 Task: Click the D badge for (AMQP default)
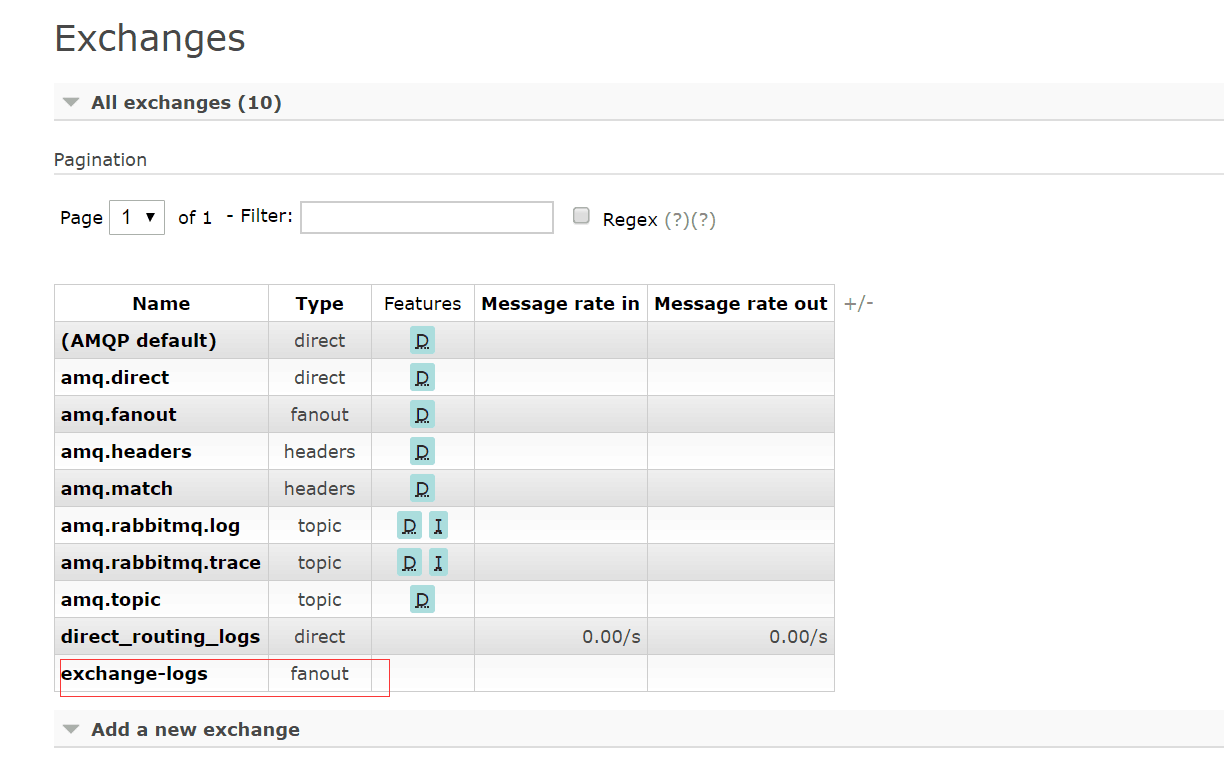pos(422,341)
